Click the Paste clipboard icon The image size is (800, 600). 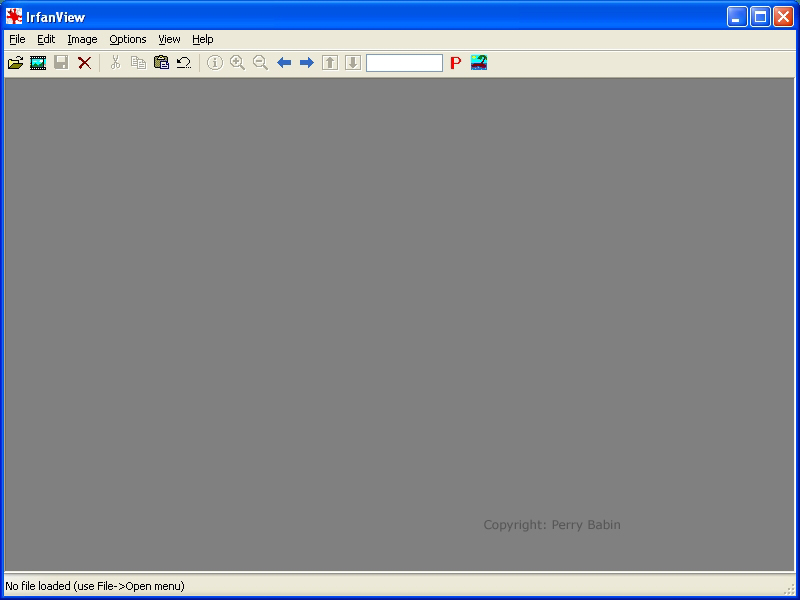point(161,63)
